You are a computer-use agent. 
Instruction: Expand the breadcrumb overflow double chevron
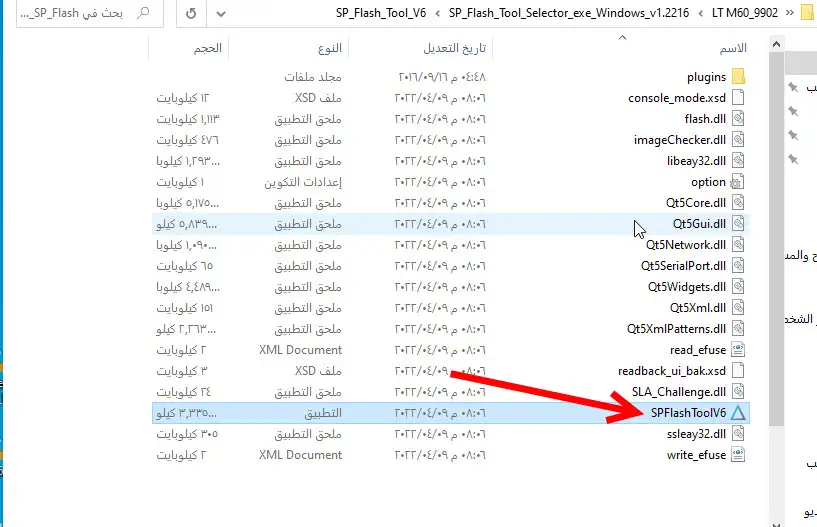point(790,14)
